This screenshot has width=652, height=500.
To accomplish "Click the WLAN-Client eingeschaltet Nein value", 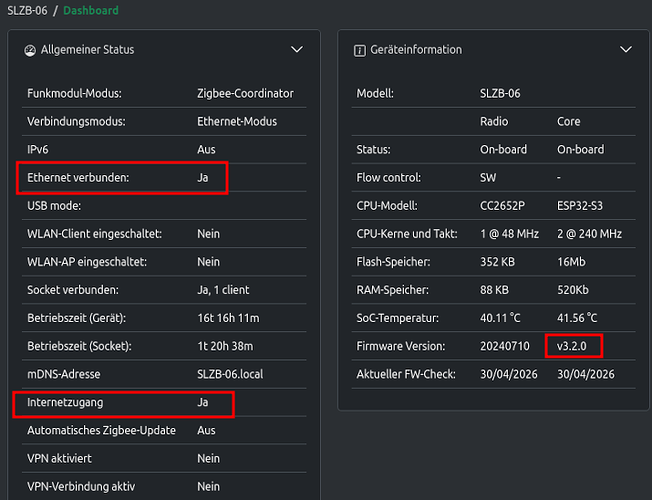I will click(x=208, y=234).
